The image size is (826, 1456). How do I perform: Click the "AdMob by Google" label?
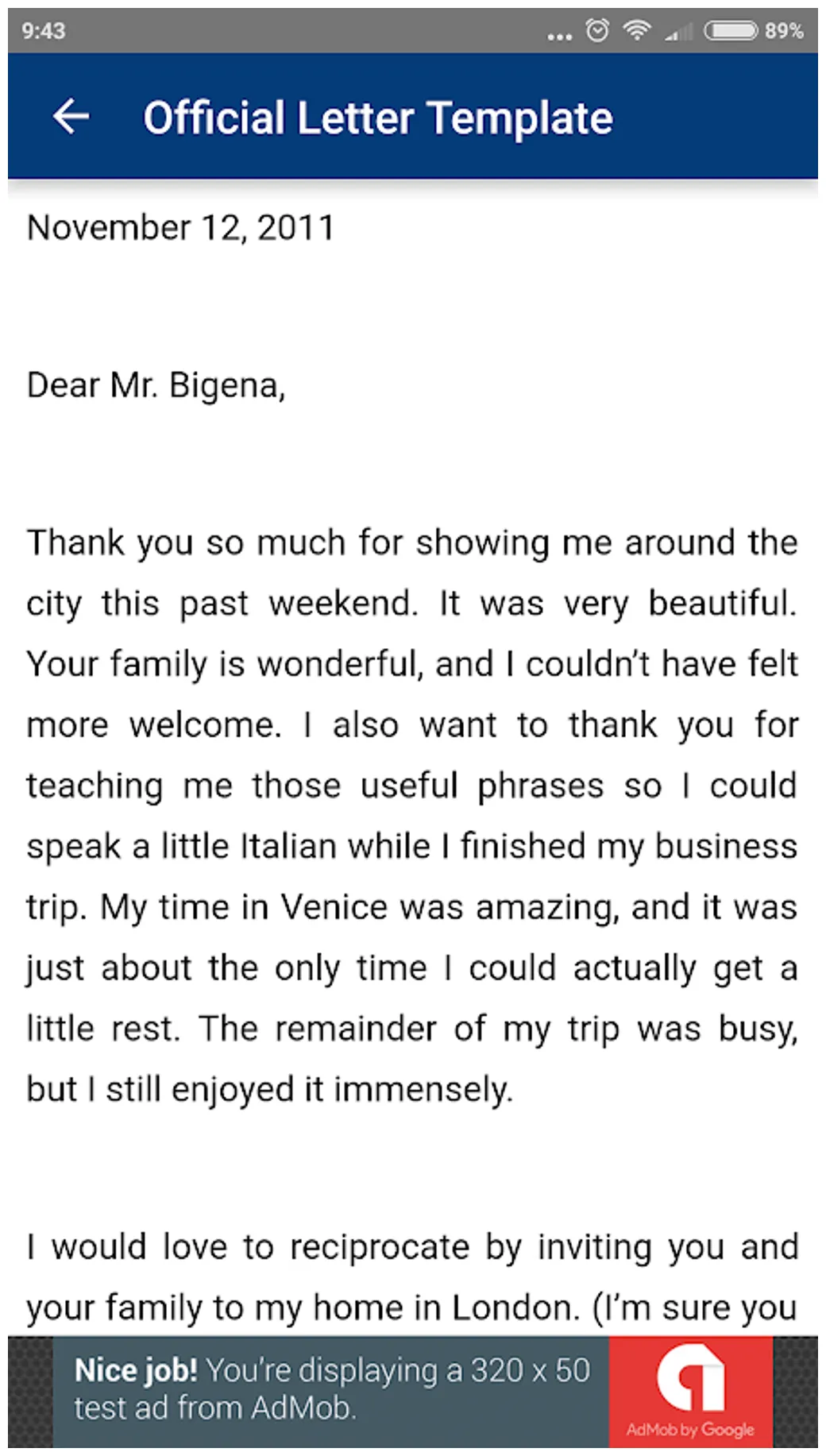(690, 1430)
